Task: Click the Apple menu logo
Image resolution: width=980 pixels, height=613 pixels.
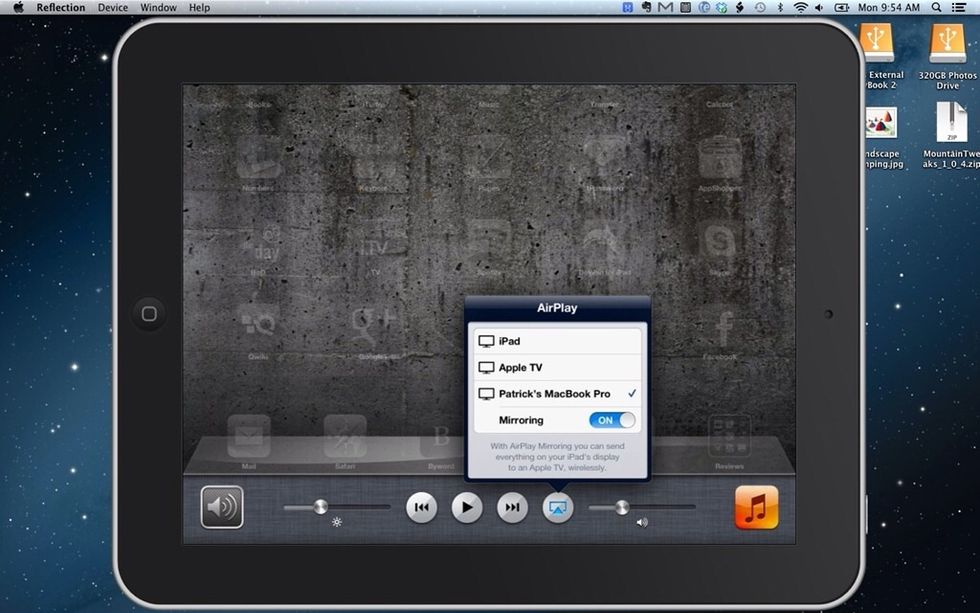Action: [x=18, y=7]
